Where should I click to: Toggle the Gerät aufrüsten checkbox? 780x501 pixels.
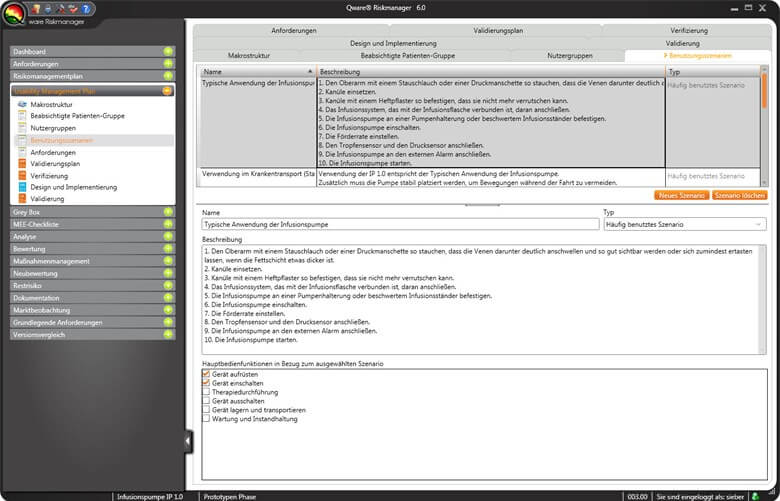click(206, 374)
